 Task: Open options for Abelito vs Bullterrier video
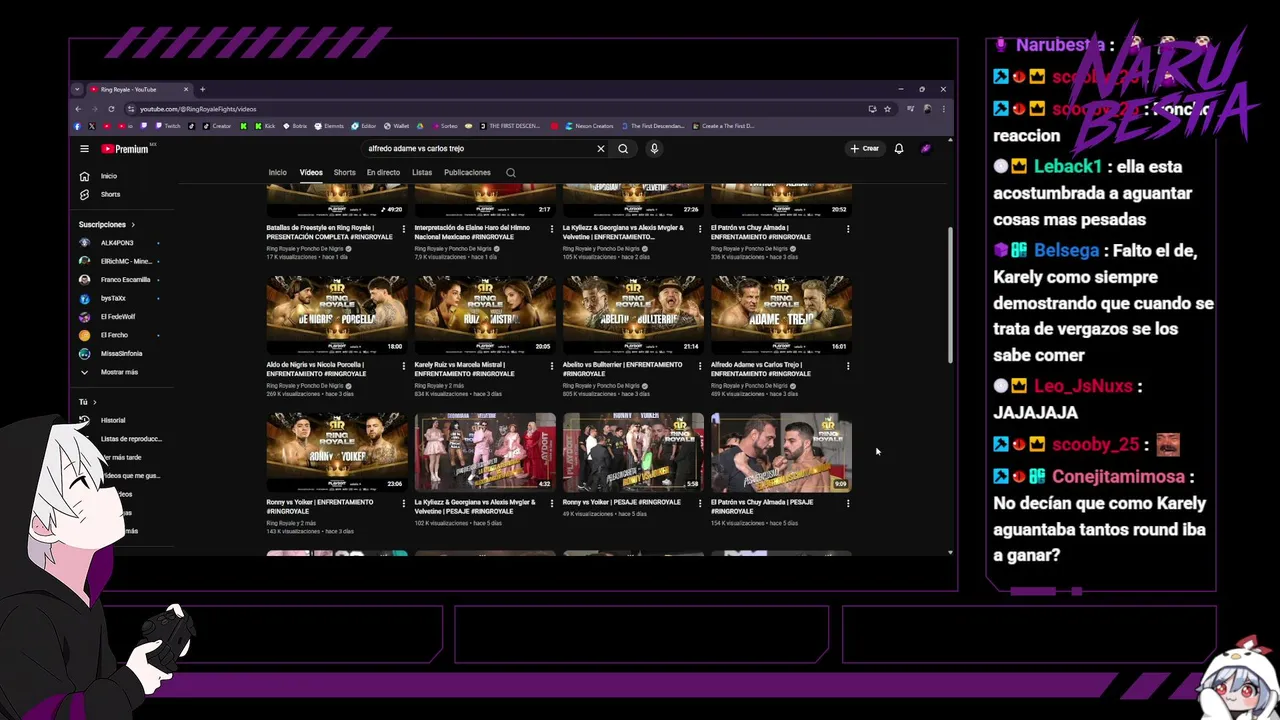700,366
